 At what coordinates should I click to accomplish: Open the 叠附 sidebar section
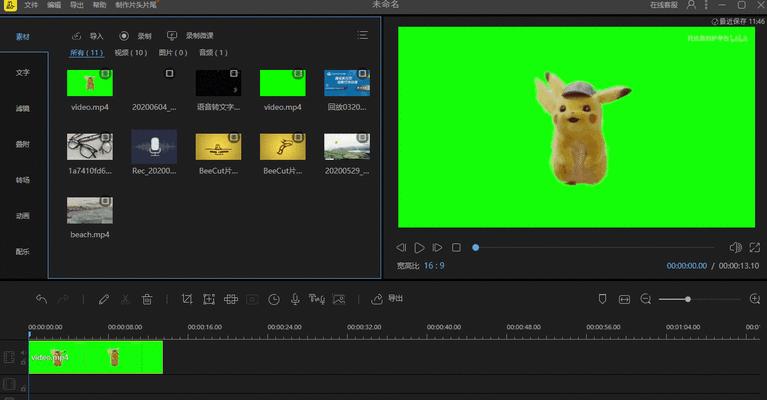(x=23, y=144)
